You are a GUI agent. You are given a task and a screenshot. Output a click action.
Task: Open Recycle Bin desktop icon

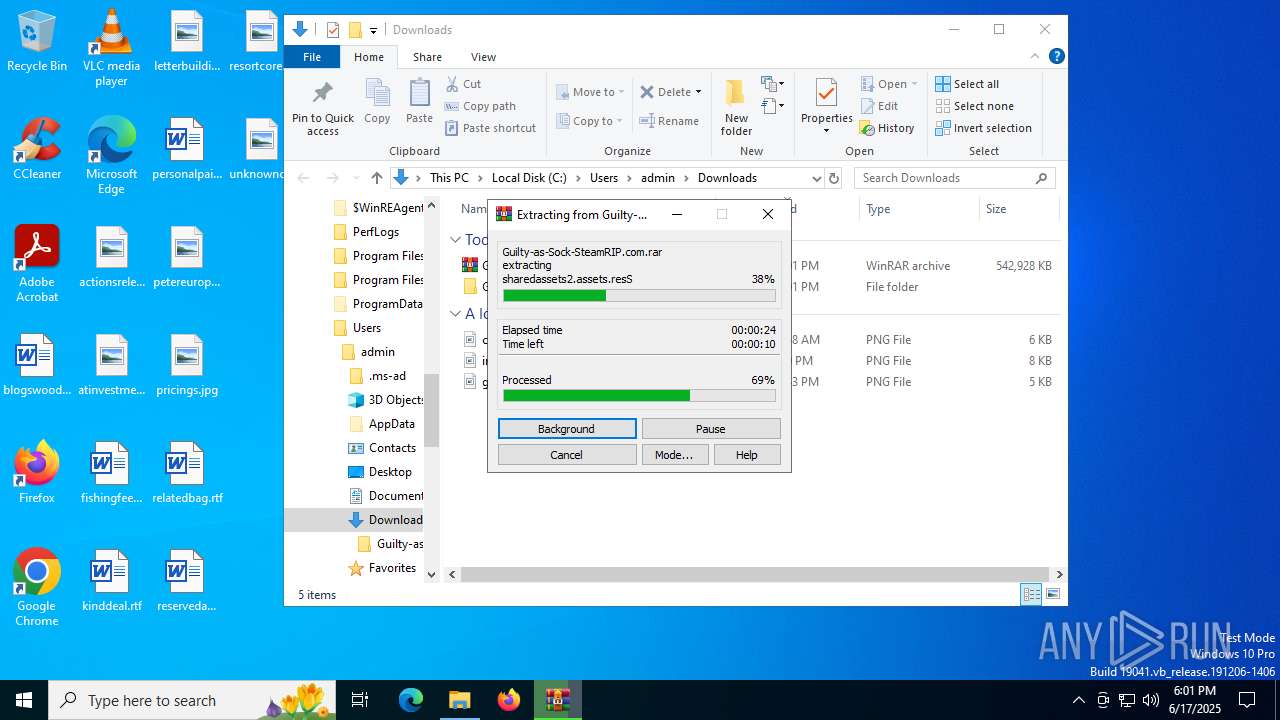click(x=37, y=42)
